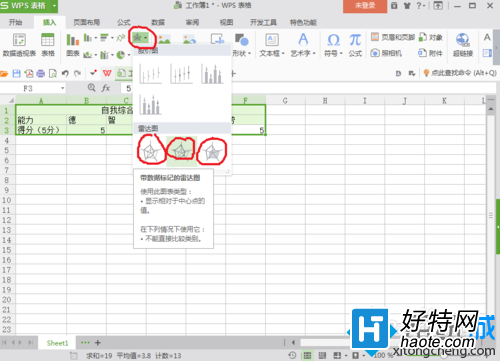Expand the area chart dropdown arrow

coord(96,55)
